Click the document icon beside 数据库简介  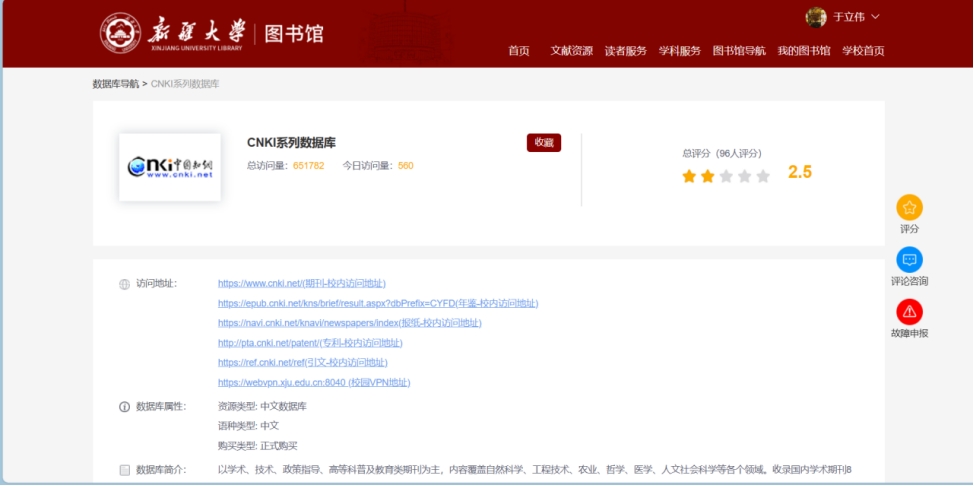[x=124, y=470]
